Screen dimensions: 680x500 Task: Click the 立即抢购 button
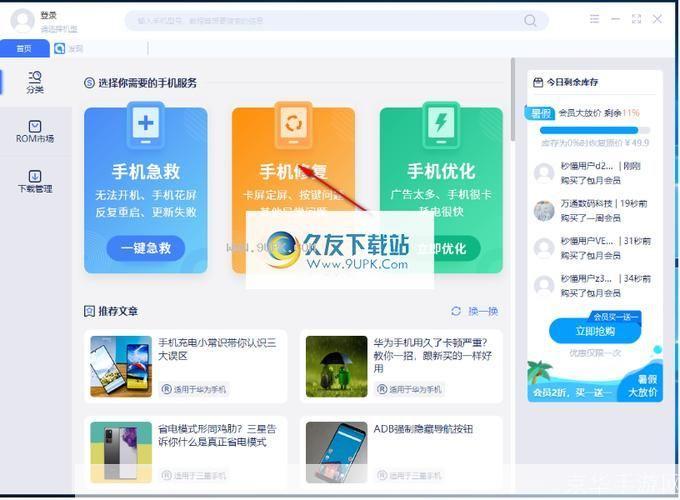pyautogui.click(x=595, y=331)
